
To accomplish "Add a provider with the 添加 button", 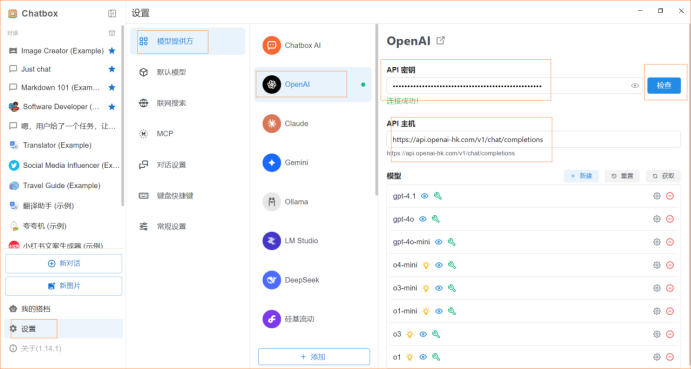I will [x=314, y=357].
